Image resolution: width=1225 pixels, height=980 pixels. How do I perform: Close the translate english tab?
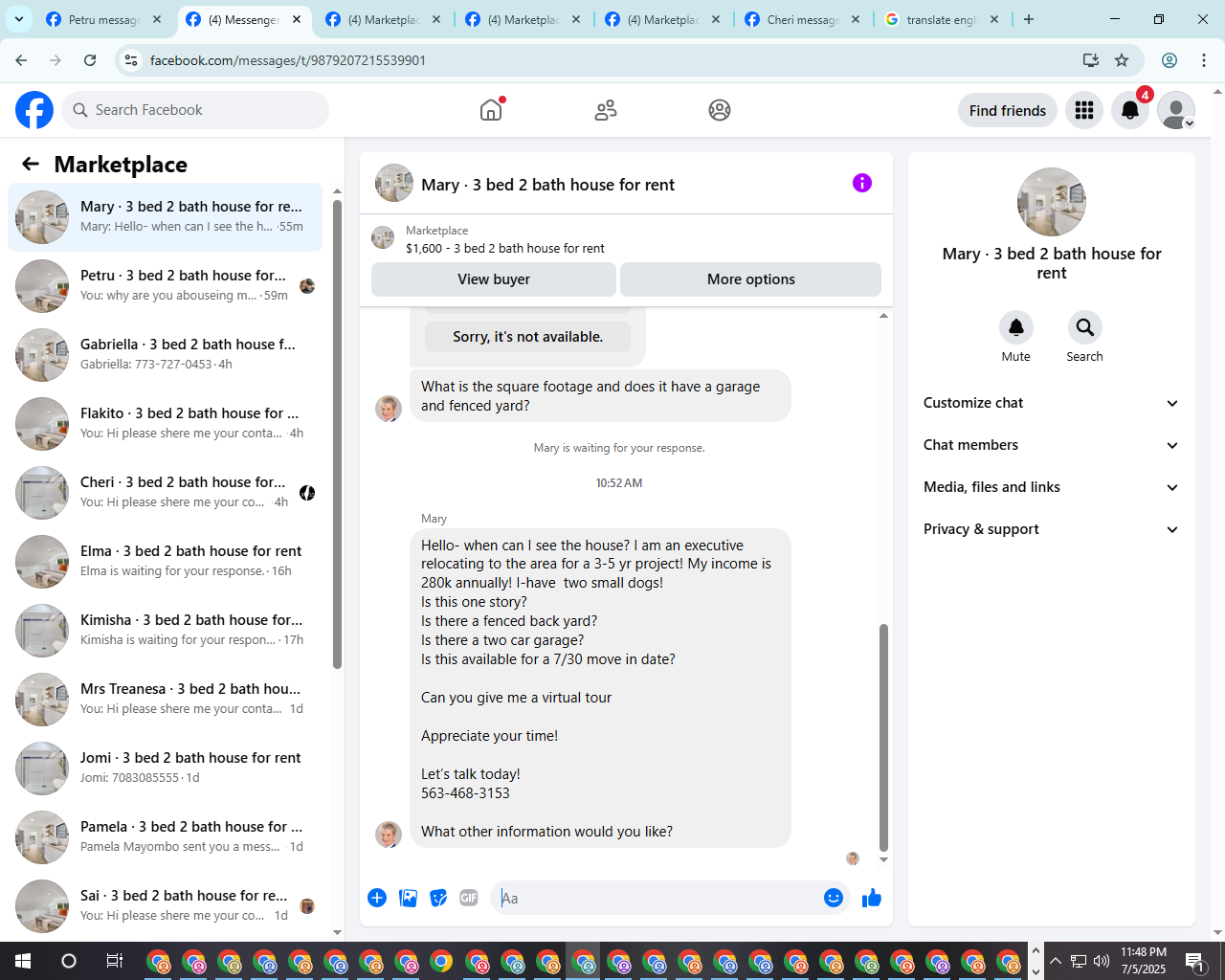(x=994, y=19)
